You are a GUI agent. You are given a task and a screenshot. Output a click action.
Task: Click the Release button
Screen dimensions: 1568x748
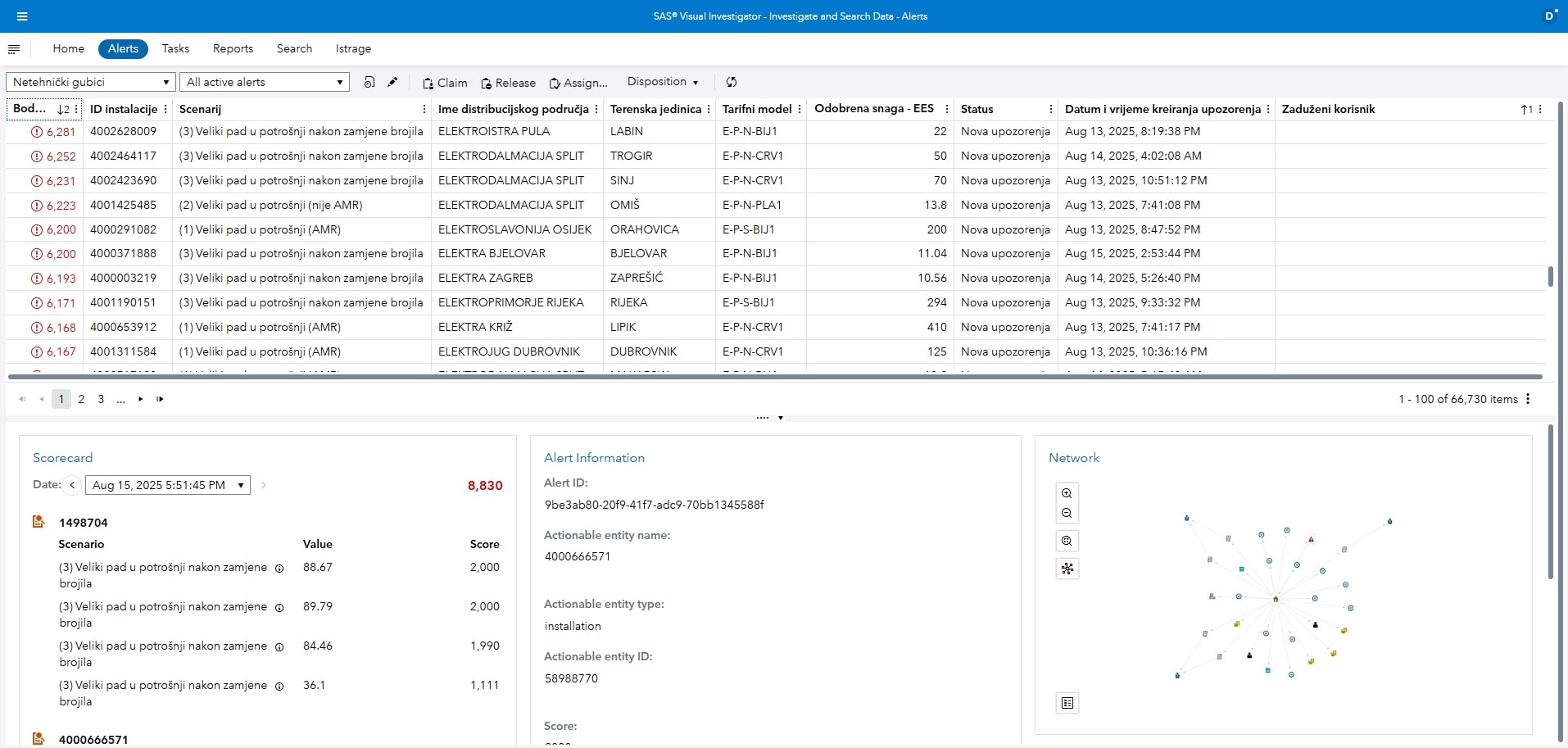508,83
